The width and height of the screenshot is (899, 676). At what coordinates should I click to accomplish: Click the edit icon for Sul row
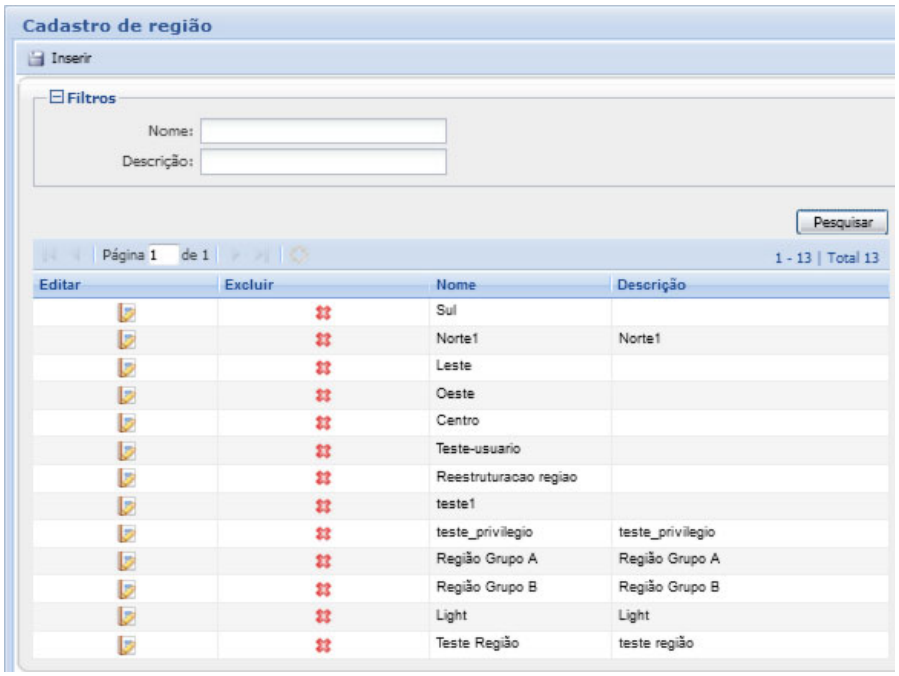[x=126, y=312]
